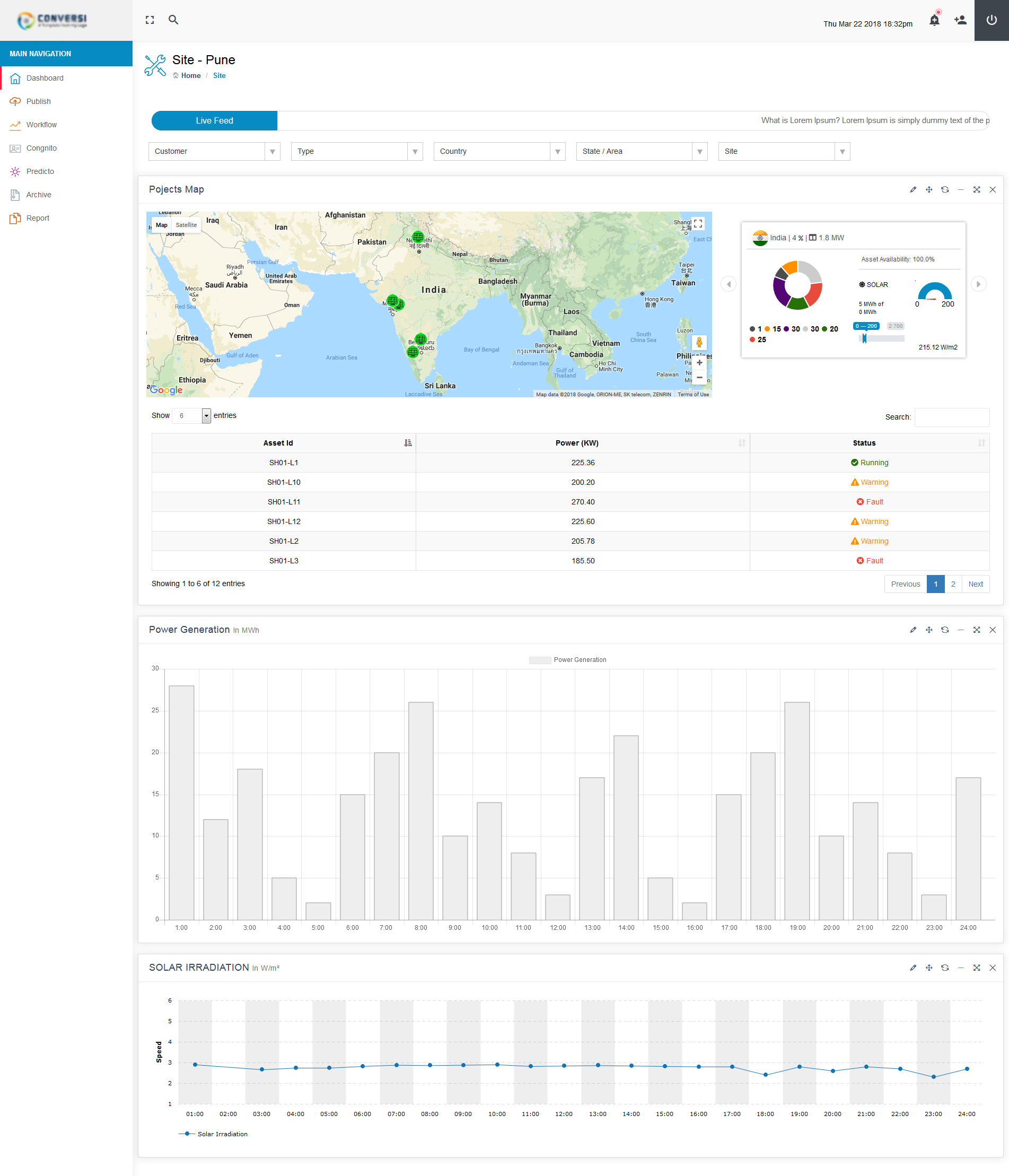Zoom in on the map
Screen dimensions: 1009x1176
coord(699,363)
